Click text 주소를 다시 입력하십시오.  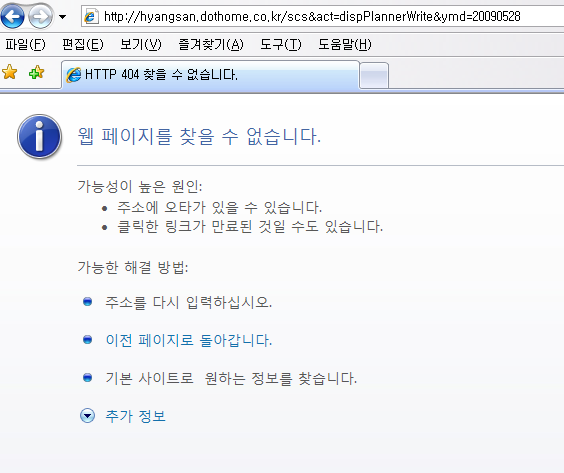(189, 302)
